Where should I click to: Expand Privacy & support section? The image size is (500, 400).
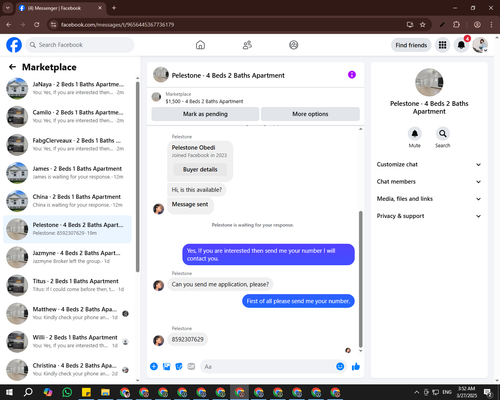point(429,216)
